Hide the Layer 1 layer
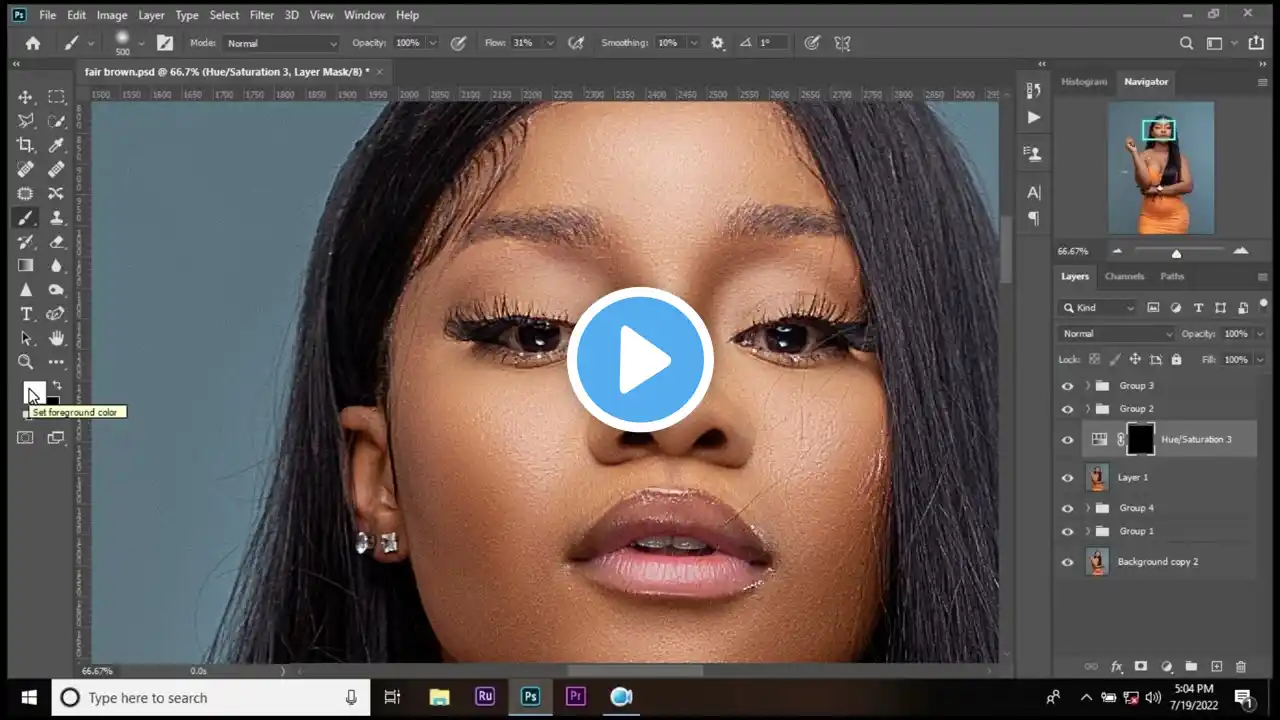The height and width of the screenshot is (720, 1280). (x=1067, y=478)
